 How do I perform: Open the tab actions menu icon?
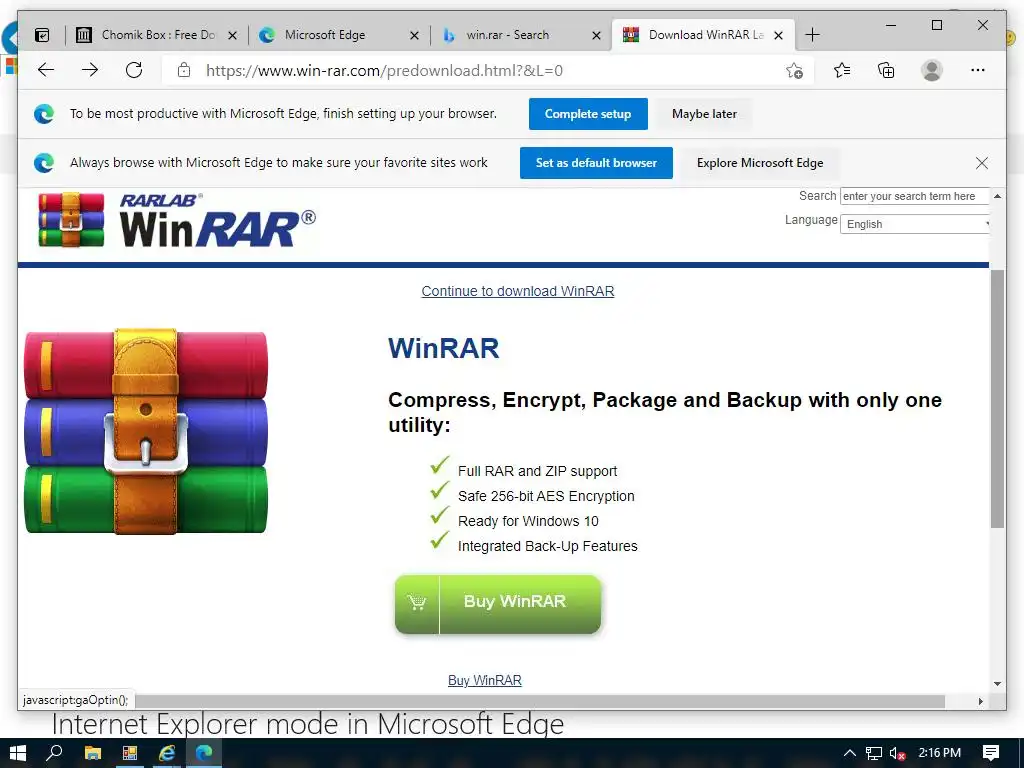pyautogui.click(x=42, y=35)
